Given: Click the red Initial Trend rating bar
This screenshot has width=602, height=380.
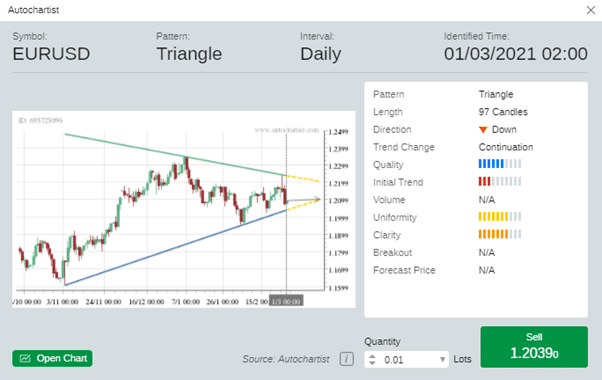Looking at the screenshot, I should [499, 182].
